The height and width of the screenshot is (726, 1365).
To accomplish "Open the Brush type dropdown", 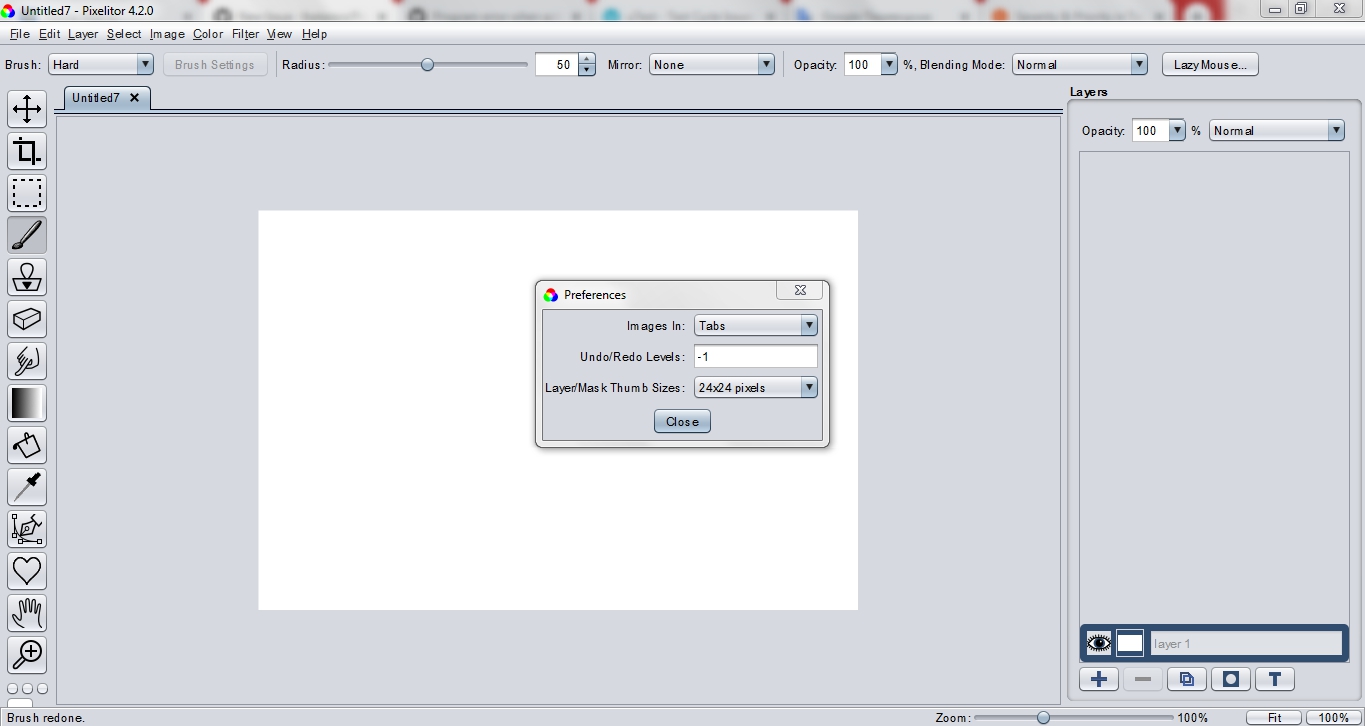I will [101, 64].
